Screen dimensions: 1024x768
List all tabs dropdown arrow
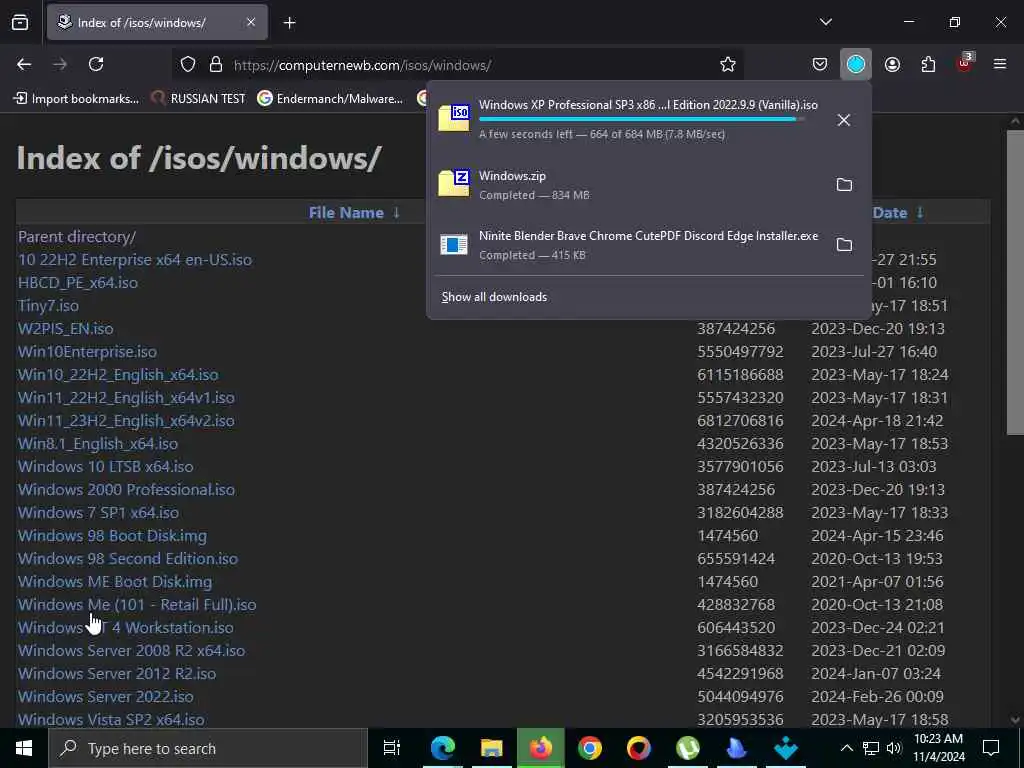825,22
